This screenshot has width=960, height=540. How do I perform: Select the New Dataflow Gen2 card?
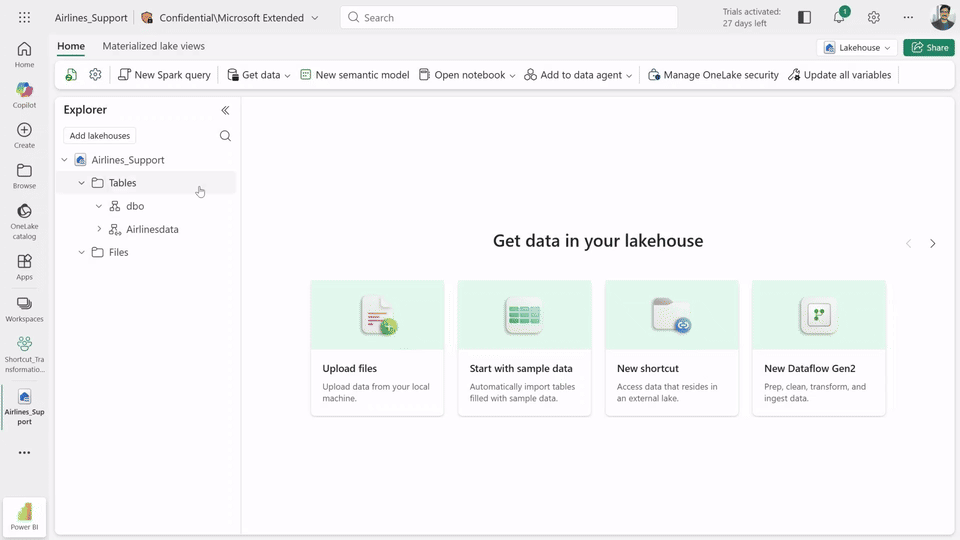819,348
